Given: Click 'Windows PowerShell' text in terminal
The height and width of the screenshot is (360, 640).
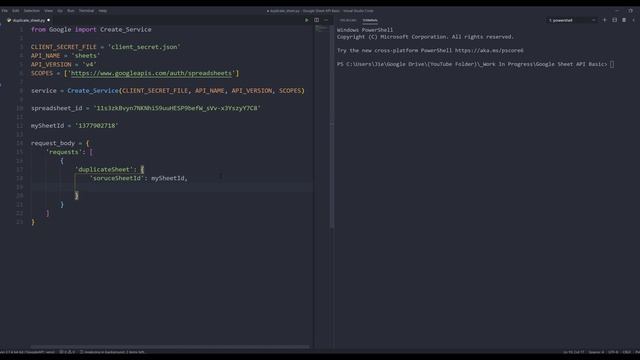Looking at the screenshot, I should click(365, 30).
